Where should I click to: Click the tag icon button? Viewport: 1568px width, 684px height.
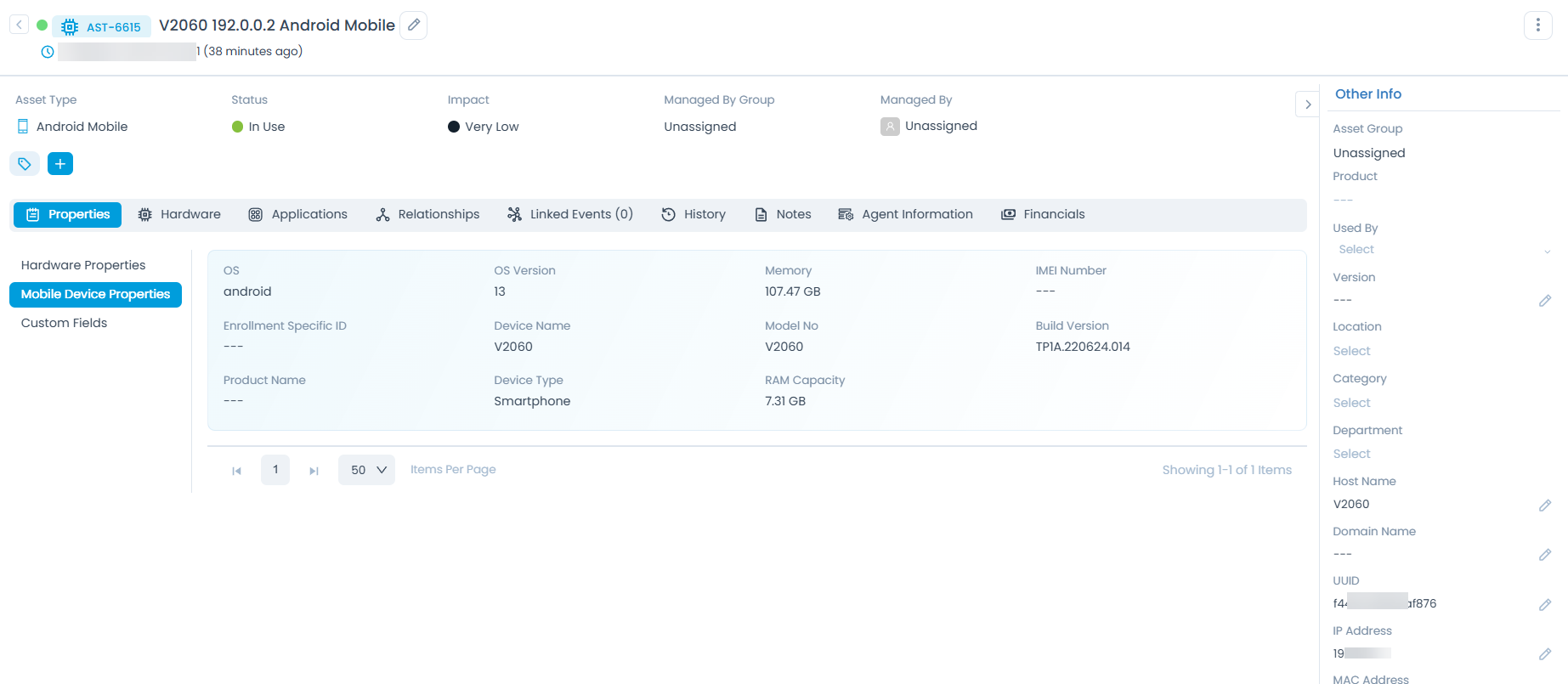25,164
